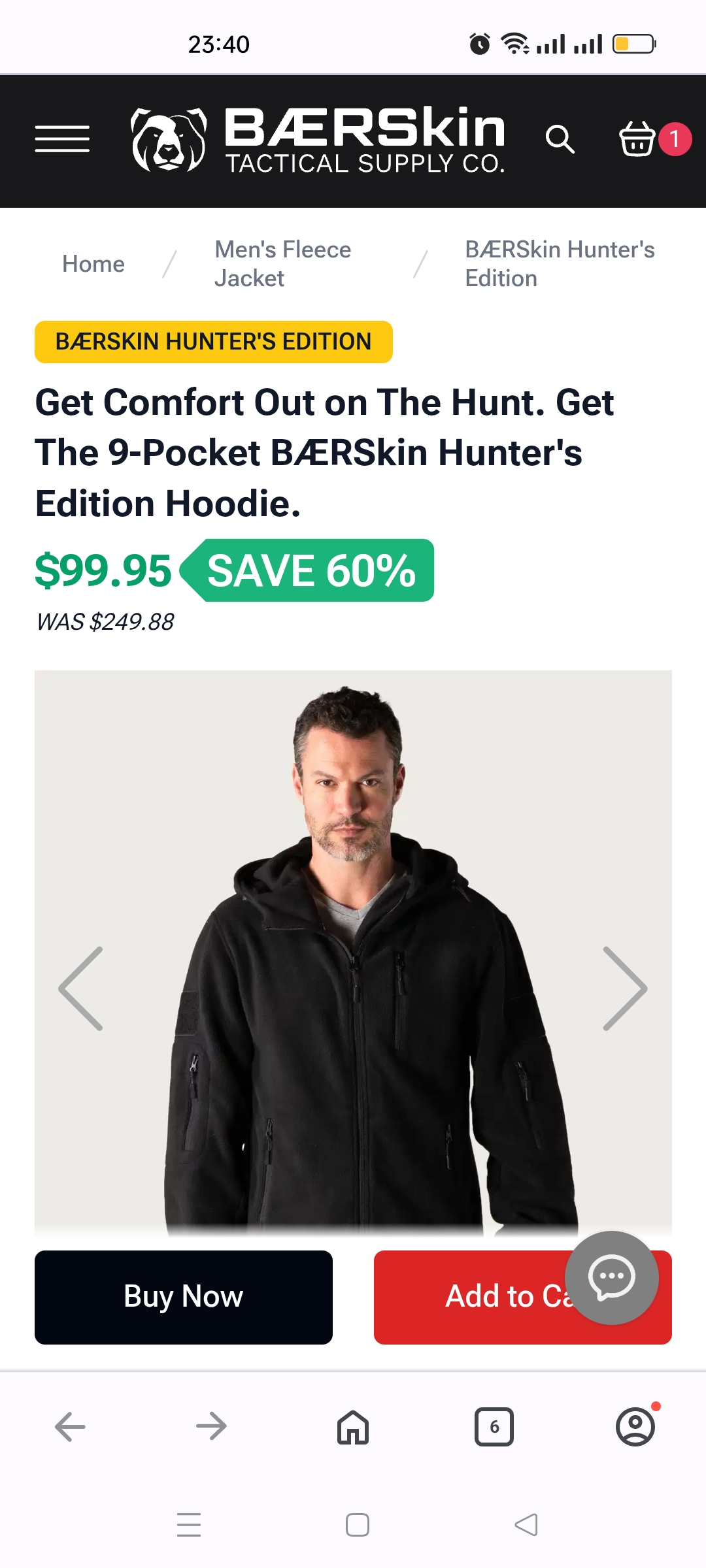Go to Home breadcrumb

tap(93, 264)
